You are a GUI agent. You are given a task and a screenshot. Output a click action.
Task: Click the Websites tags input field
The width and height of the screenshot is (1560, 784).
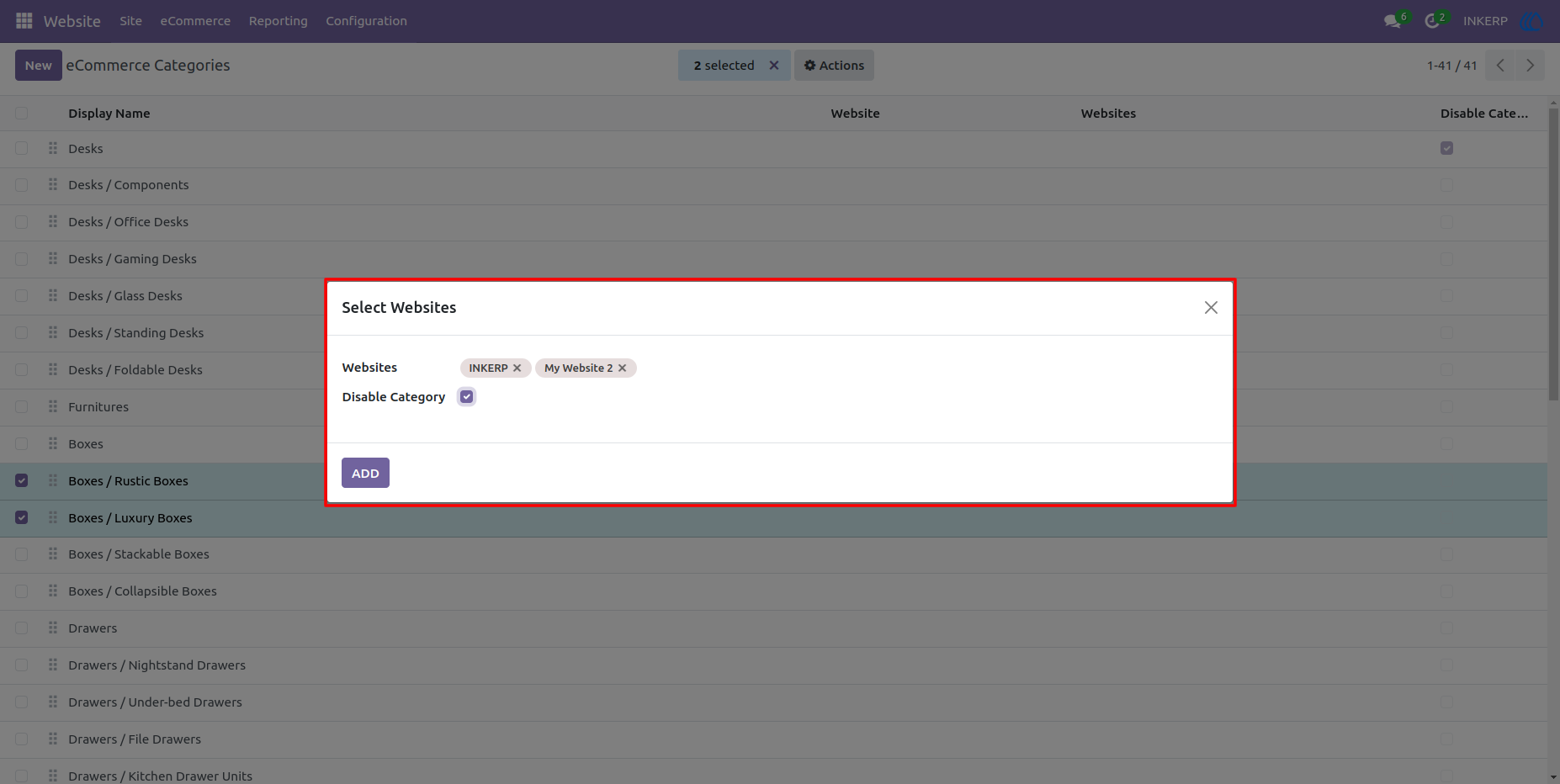(839, 368)
